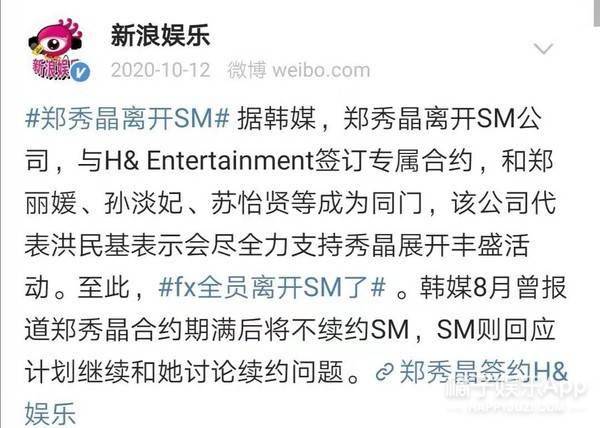Open the 新浪娱乐 profile avatar
The width and height of the screenshot is (600, 428).
[57, 50]
